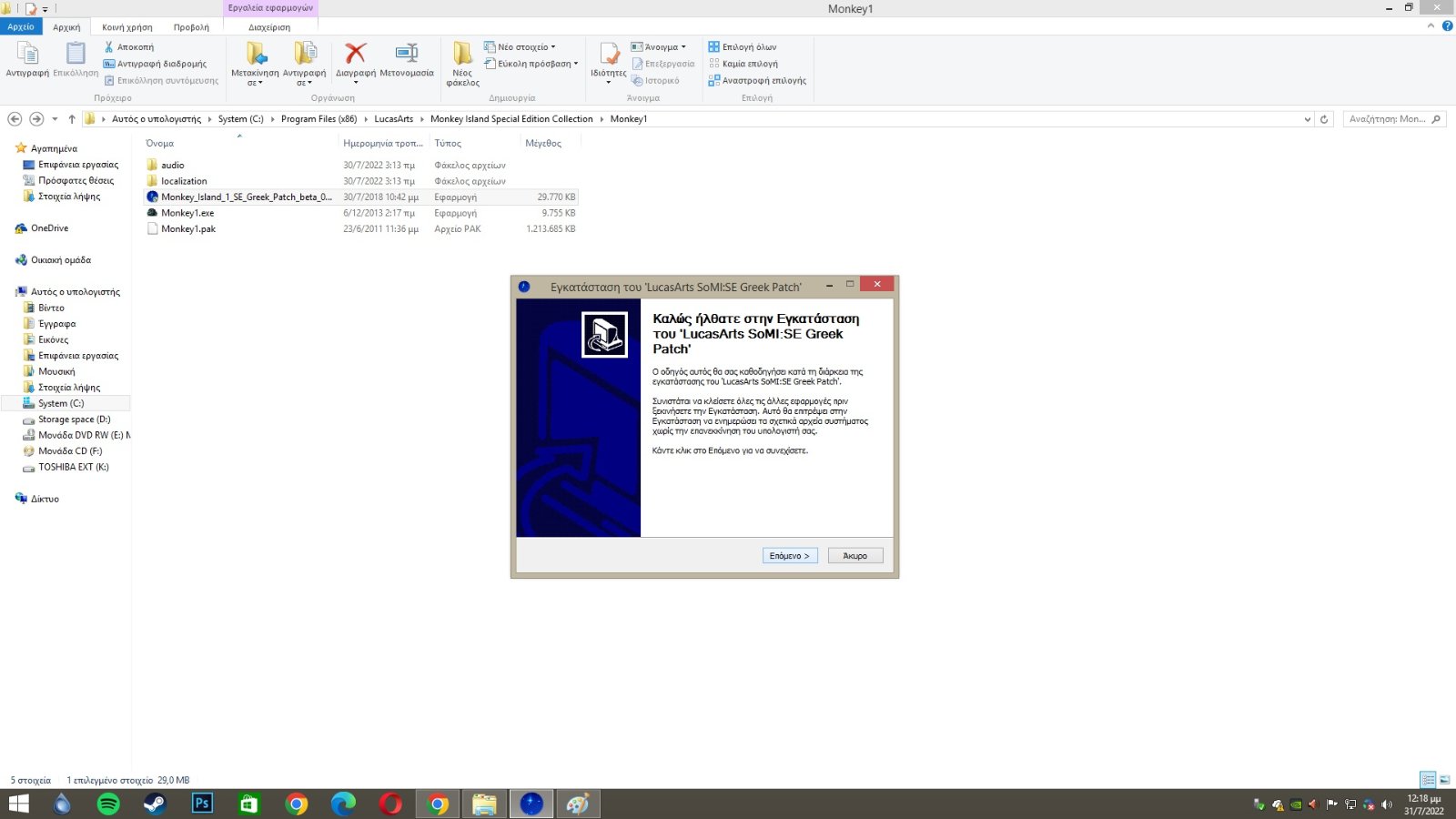This screenshot has width=1456, height=819.
Task: Click the search box Αναζήτηση: Mon...
Action: (x=1395, y=119)
